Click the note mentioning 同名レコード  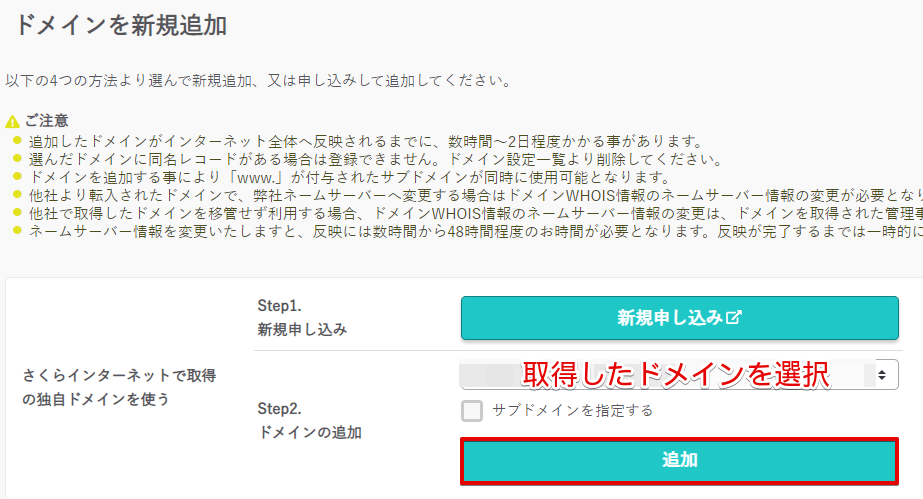376,159
